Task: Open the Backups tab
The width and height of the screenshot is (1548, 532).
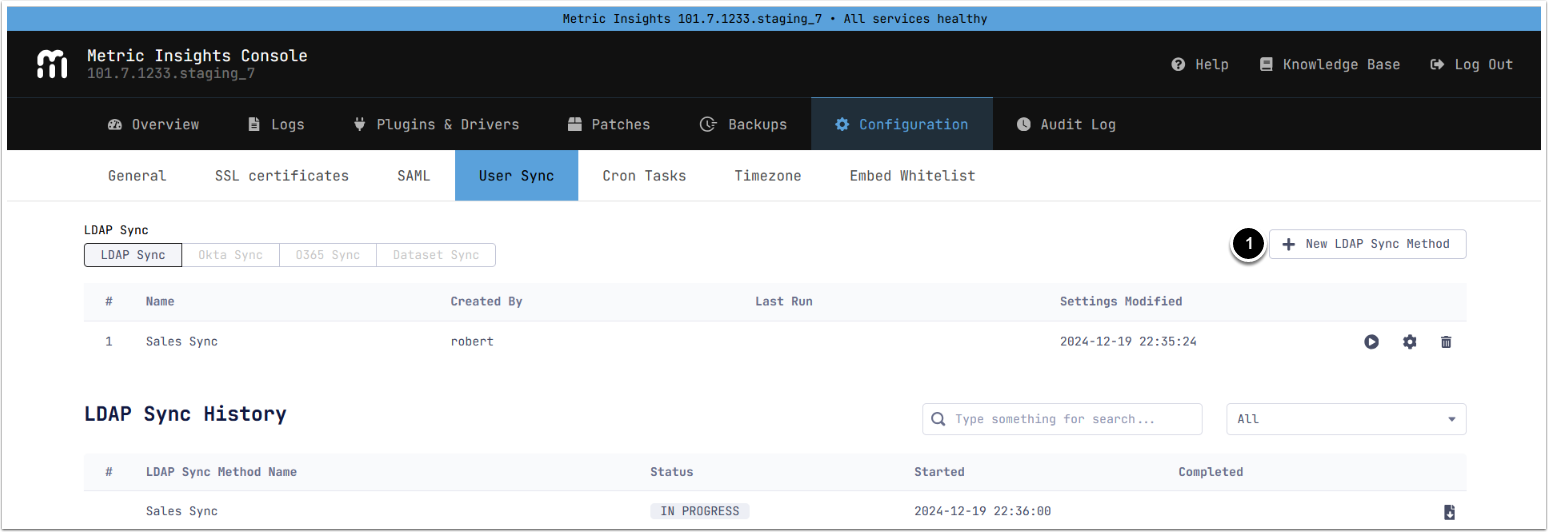Action: coord(743,124)
